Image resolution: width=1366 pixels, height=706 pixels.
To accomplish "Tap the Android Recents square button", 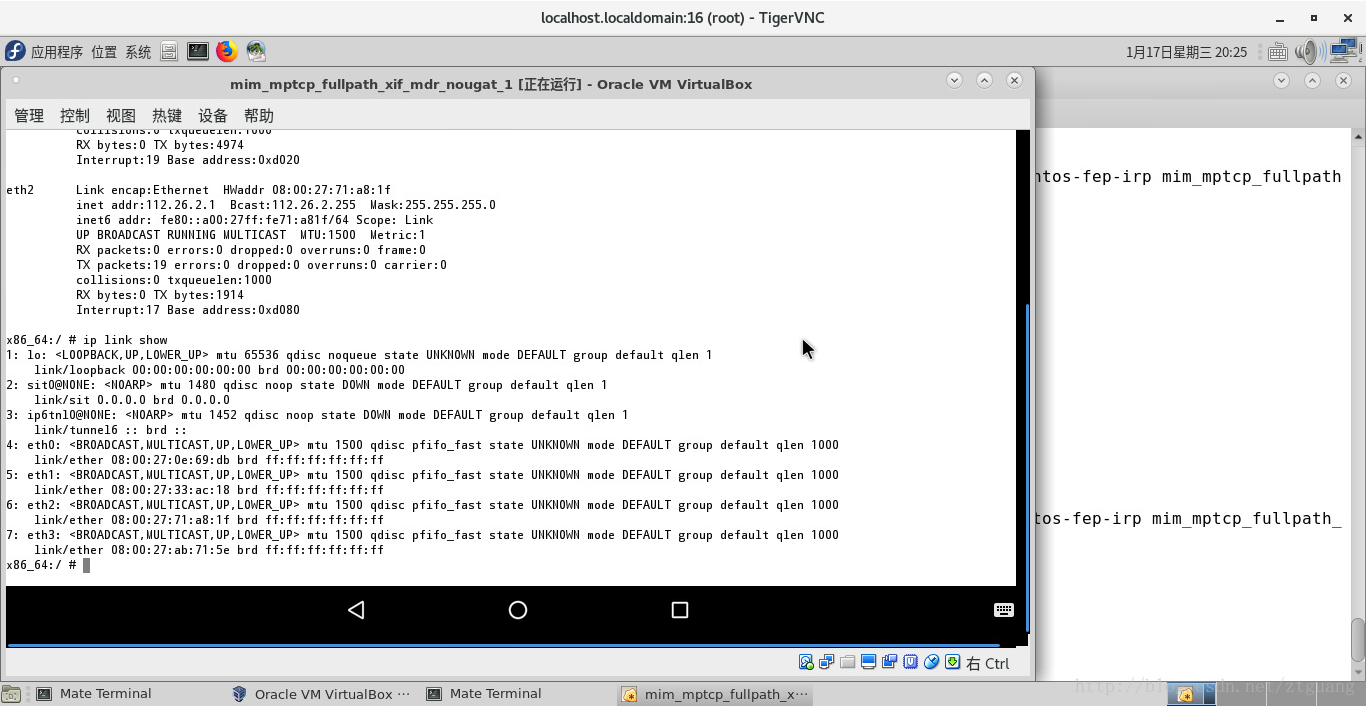I will click(680, 610).
